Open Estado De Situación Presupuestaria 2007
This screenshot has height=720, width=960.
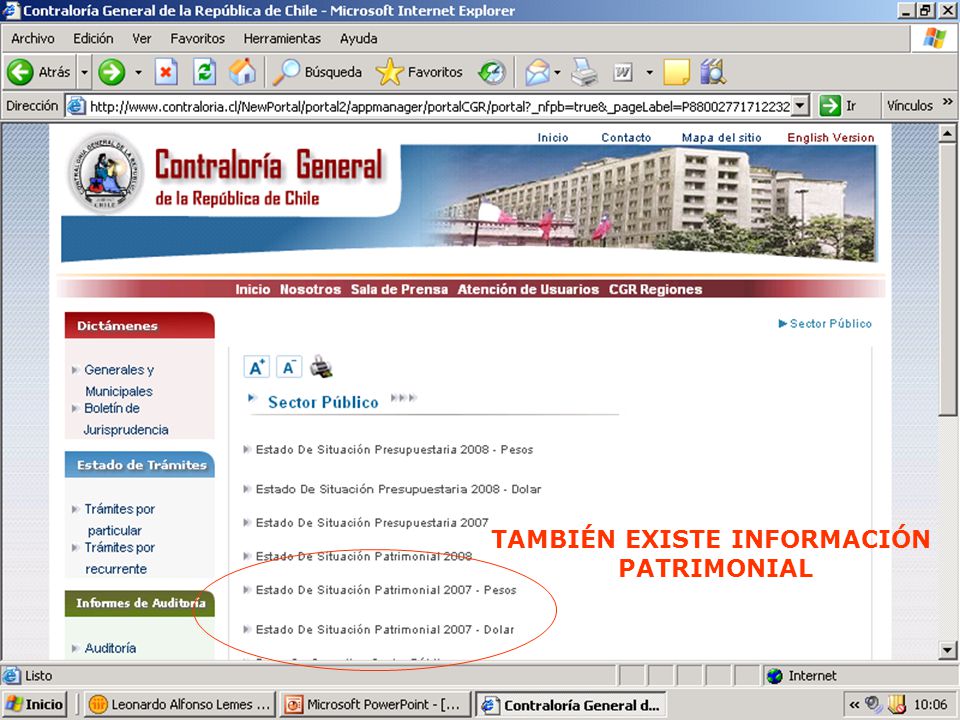click(x=372, y=523)
